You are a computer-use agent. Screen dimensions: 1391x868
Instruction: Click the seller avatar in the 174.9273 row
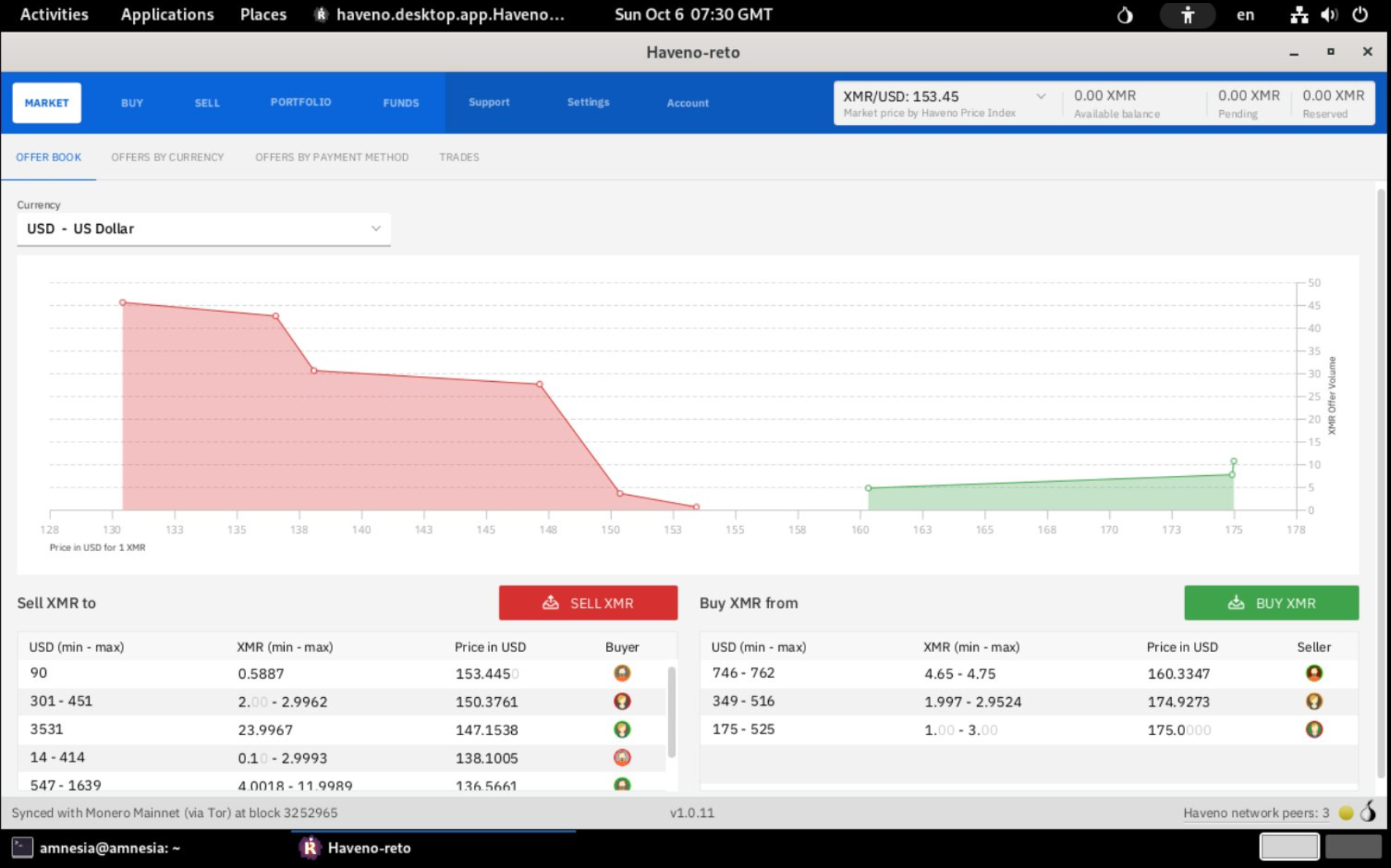click(x=1314, y=702)
